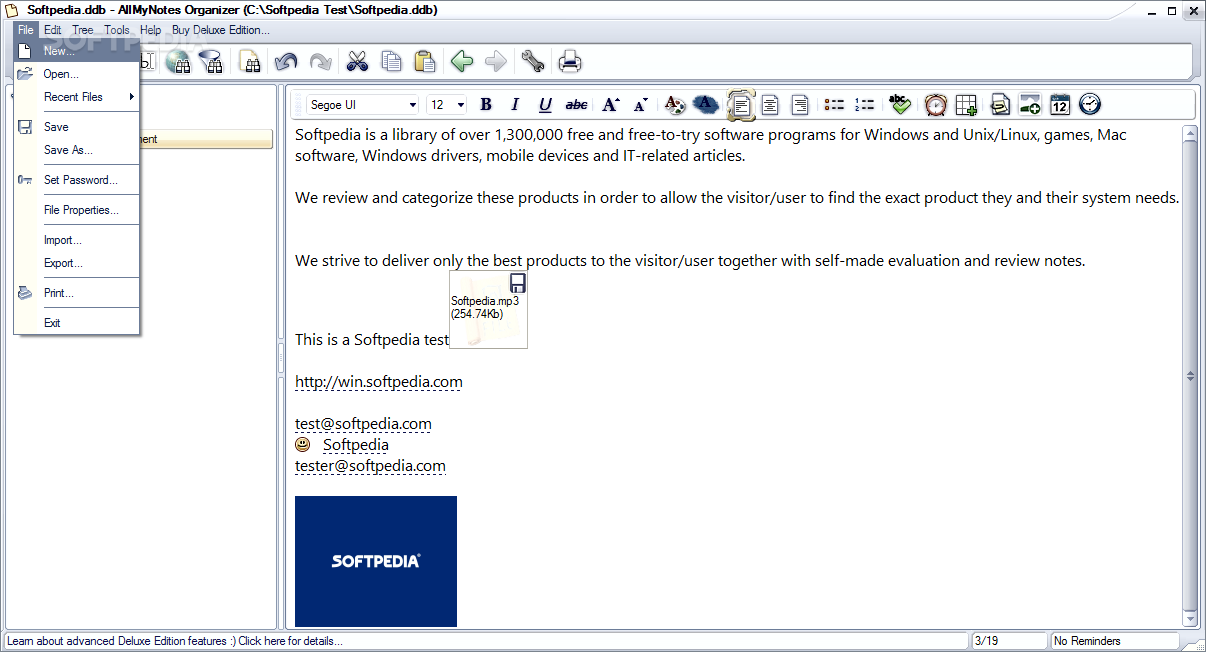Toggle left text alignment
Viewport: 1206px width, 652px height.
pyautogui.click(x=741, y=104)
